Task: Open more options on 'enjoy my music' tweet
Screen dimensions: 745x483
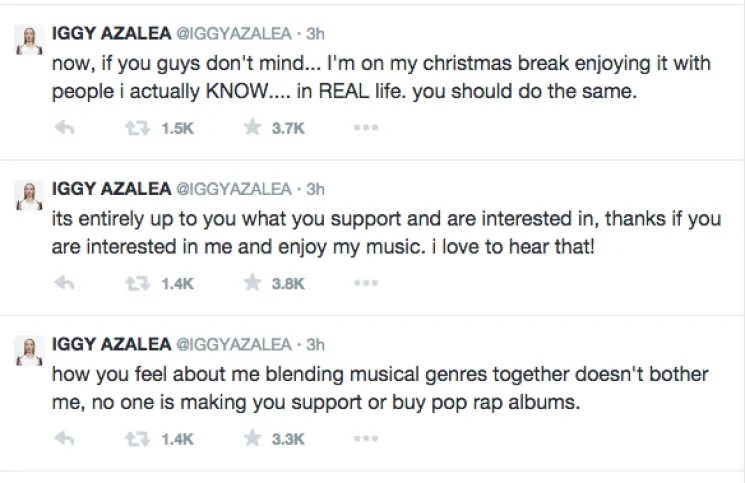Action: pyautogui.click(x=366, y=284)
